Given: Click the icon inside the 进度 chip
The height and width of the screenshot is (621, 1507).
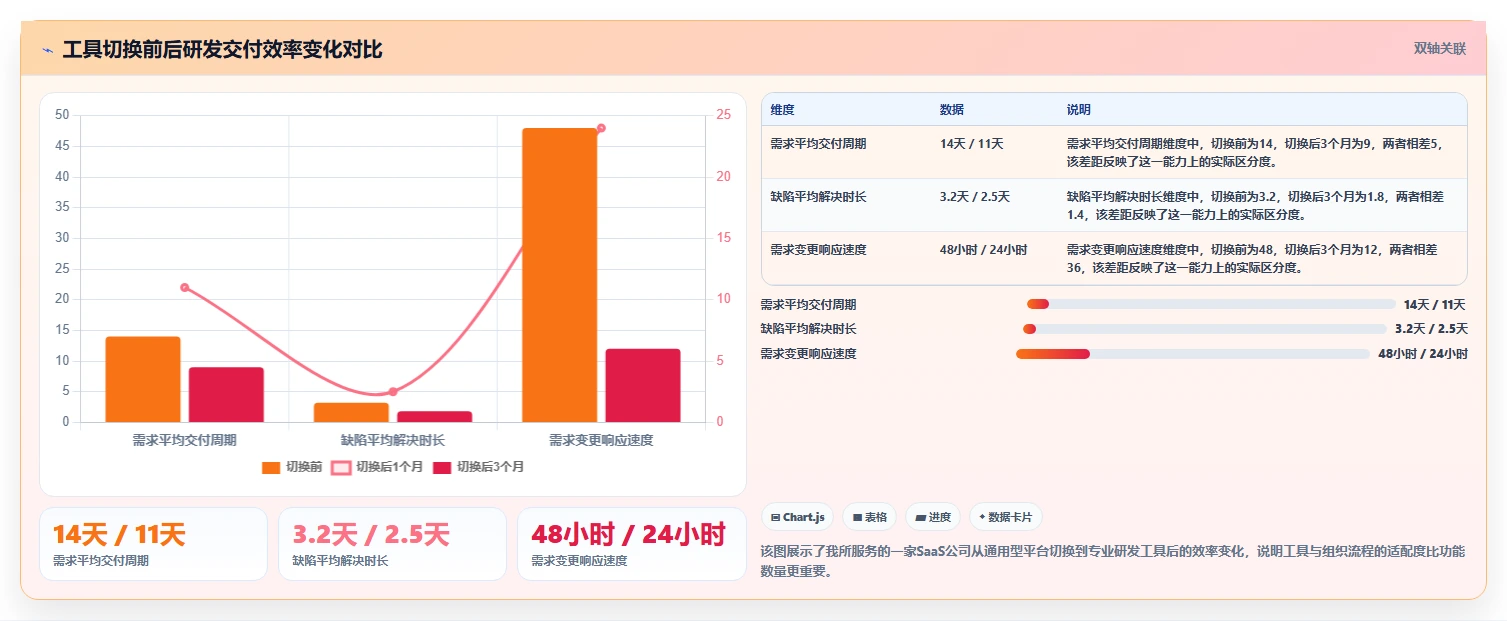Looking at the screenshot, I should tap(920, 518).
